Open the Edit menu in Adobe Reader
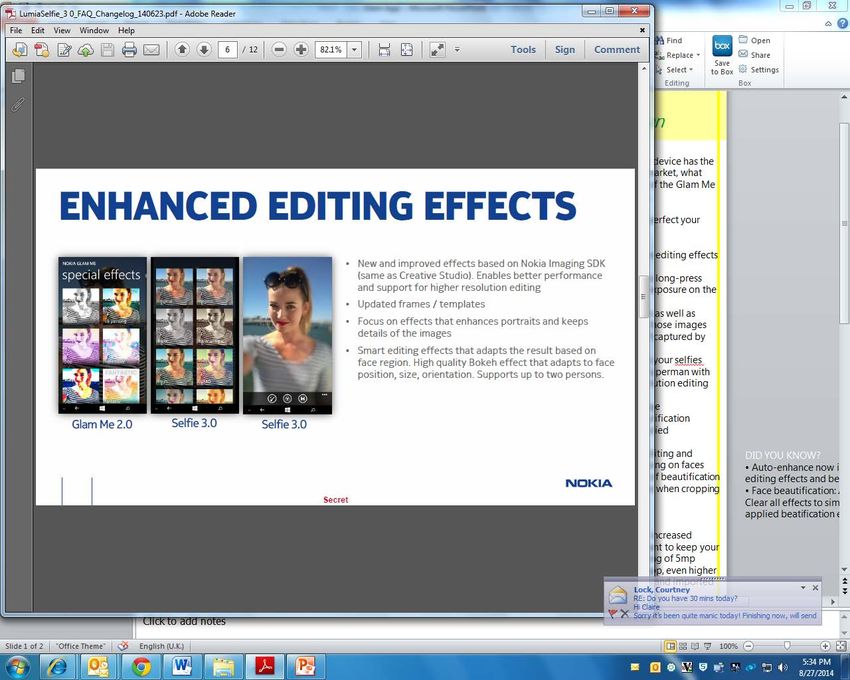 pyautogui.click(x=37, y=30)
